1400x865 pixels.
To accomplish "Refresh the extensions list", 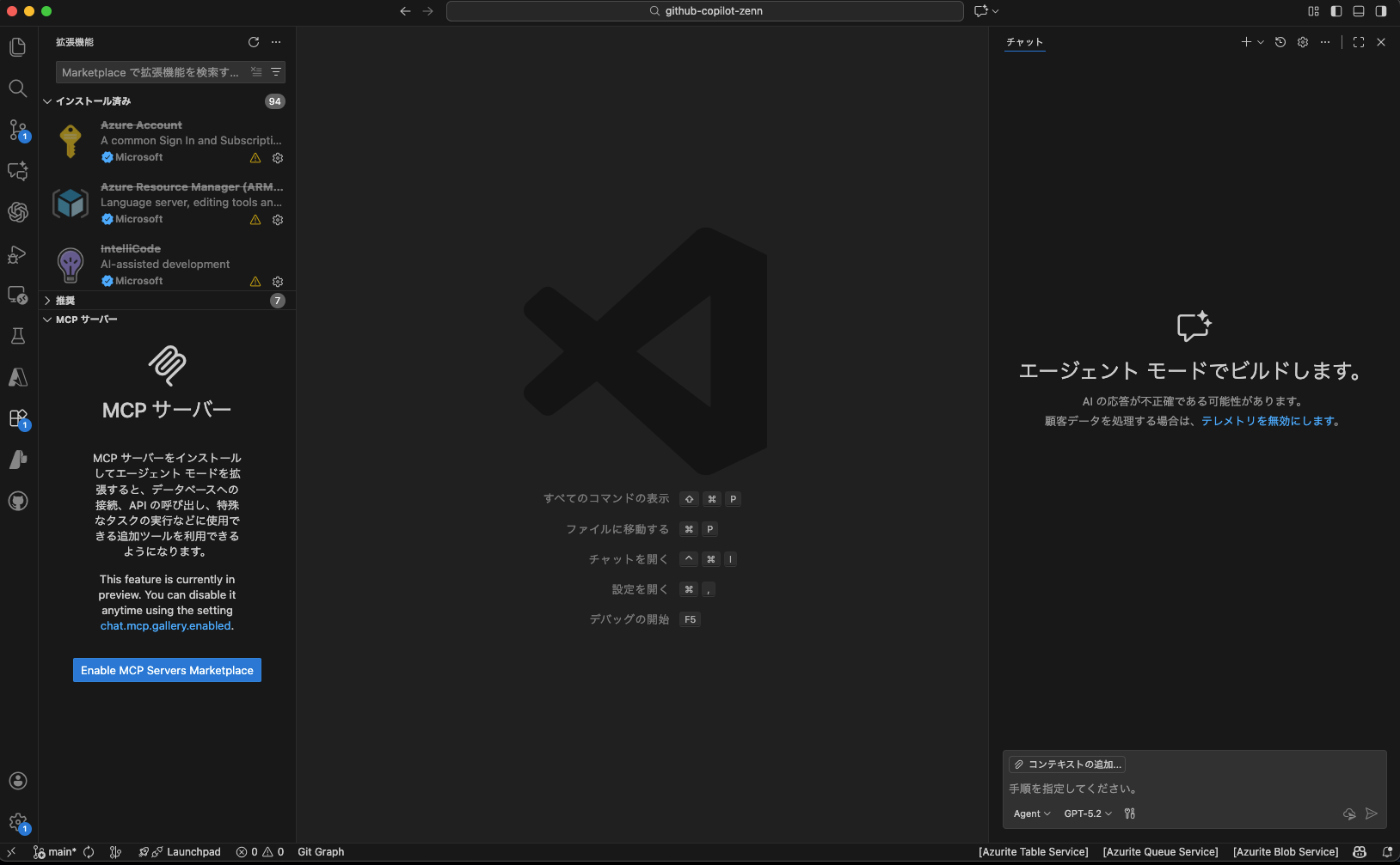I will coord(254,42).
